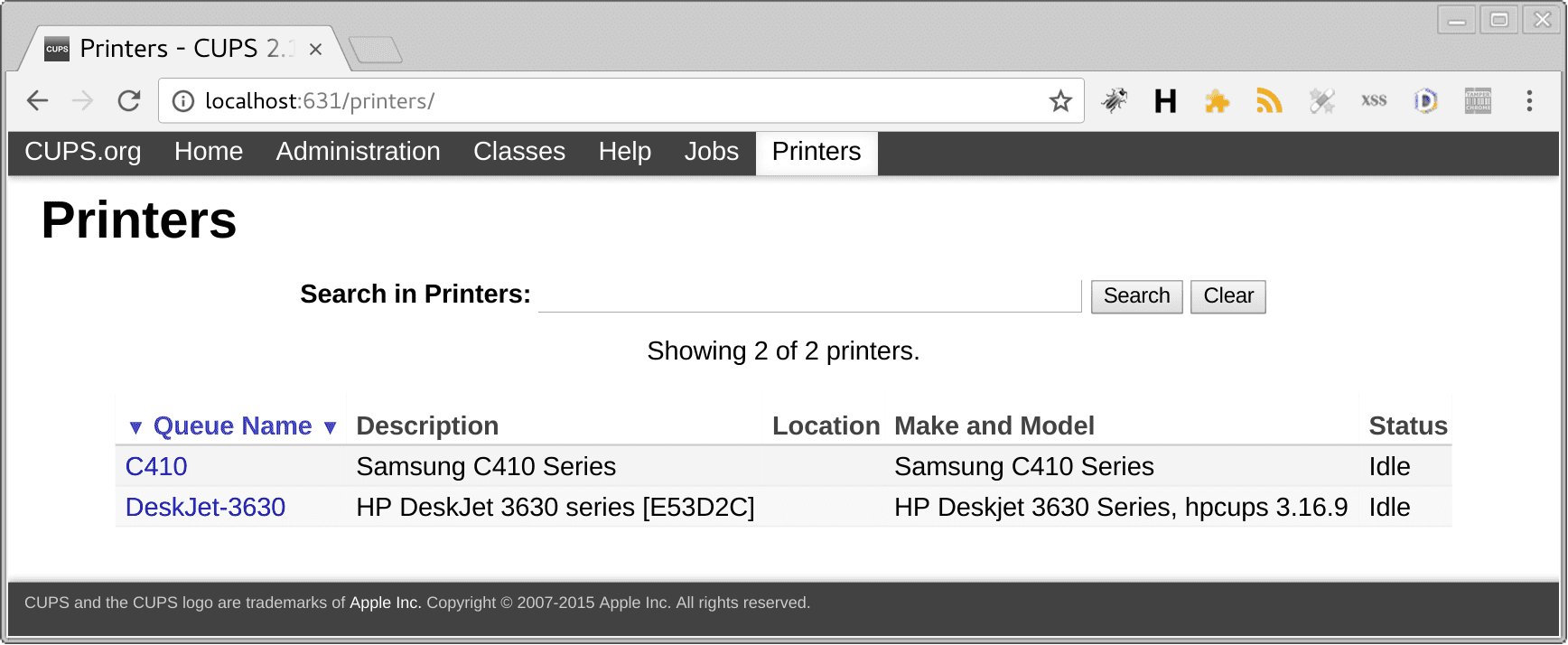
Task: Go to the Administration menu item
Action: (358, 152)
